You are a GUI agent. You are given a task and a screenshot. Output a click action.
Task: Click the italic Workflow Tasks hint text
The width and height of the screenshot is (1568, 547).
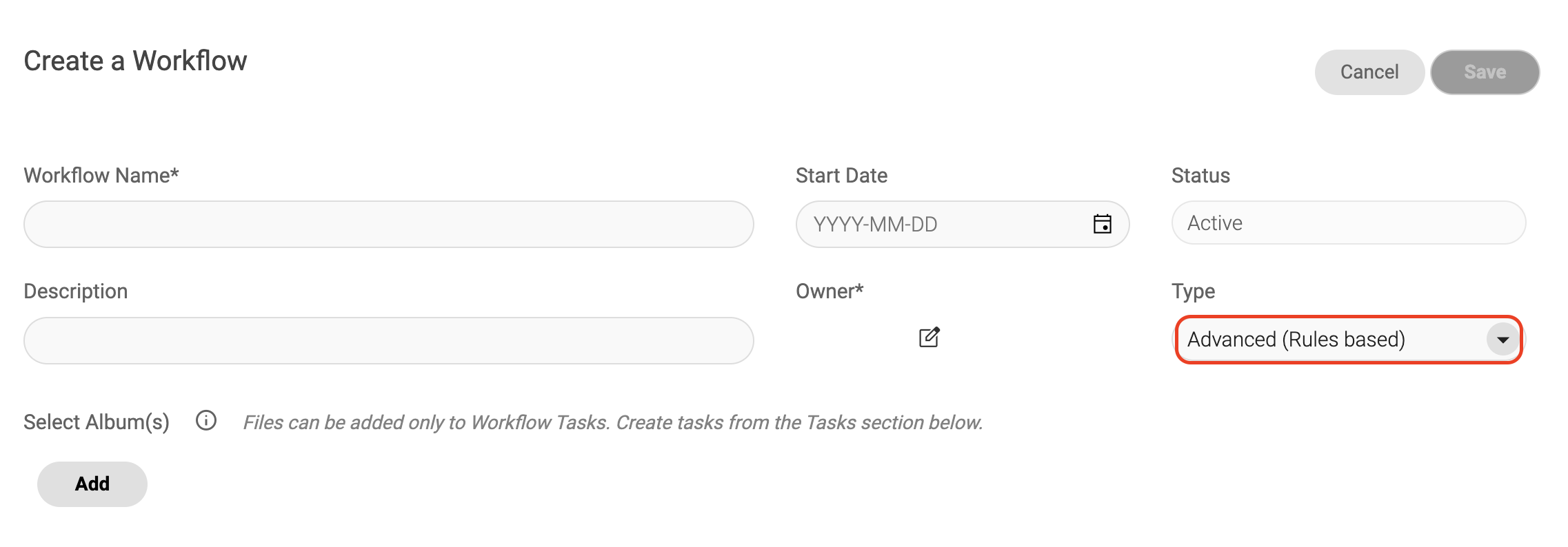pos(613,422)
